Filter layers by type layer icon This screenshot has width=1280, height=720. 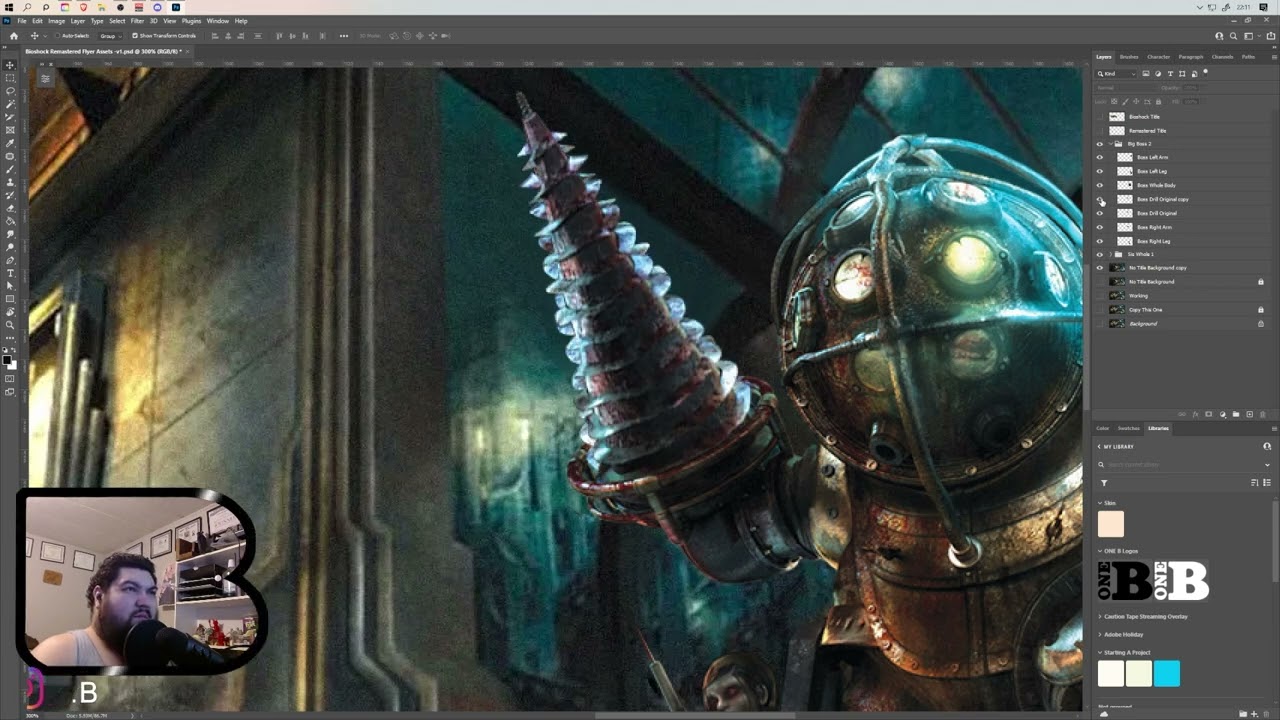(1170, 73)
